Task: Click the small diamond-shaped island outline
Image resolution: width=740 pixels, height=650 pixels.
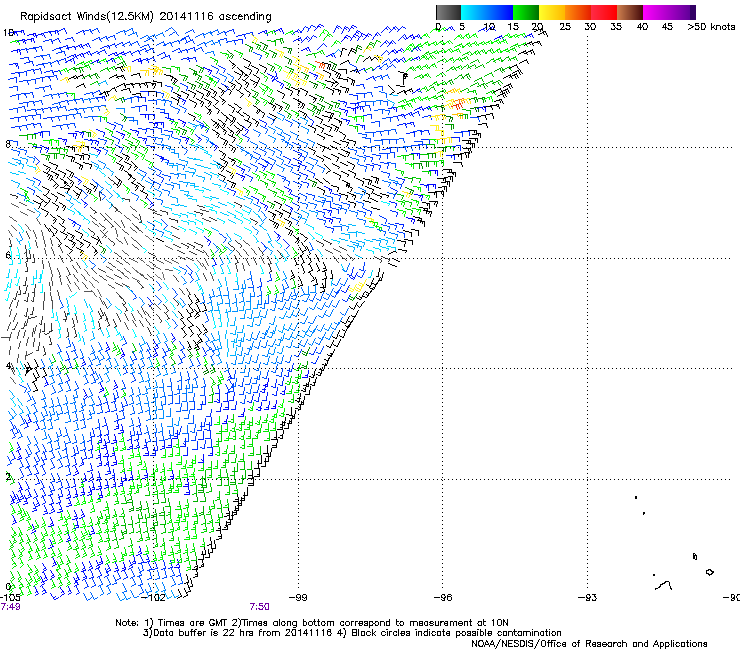Action: [x=709, y=572]
